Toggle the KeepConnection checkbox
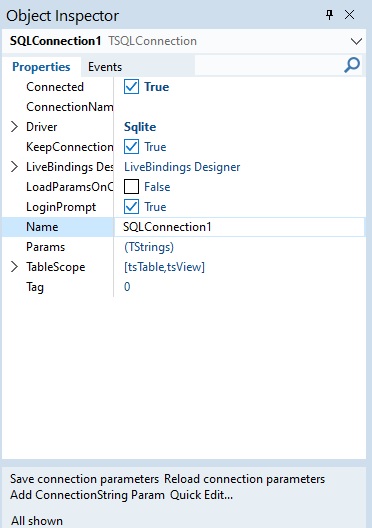The height and width of the screenshot is (528, 372). click(131, 147)
